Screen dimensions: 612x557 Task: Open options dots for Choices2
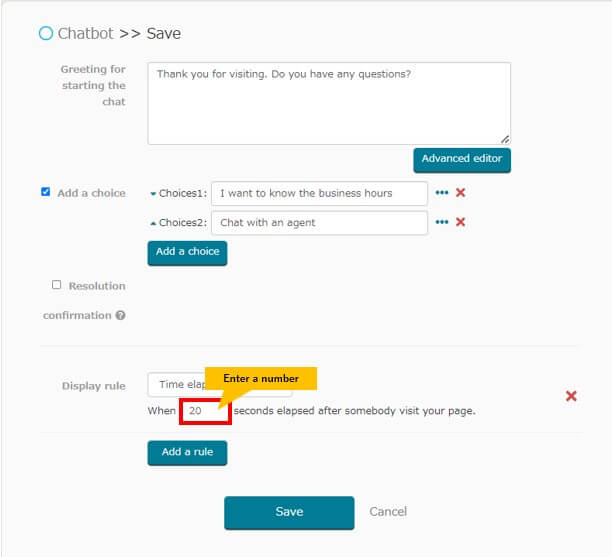pos(441,222)
